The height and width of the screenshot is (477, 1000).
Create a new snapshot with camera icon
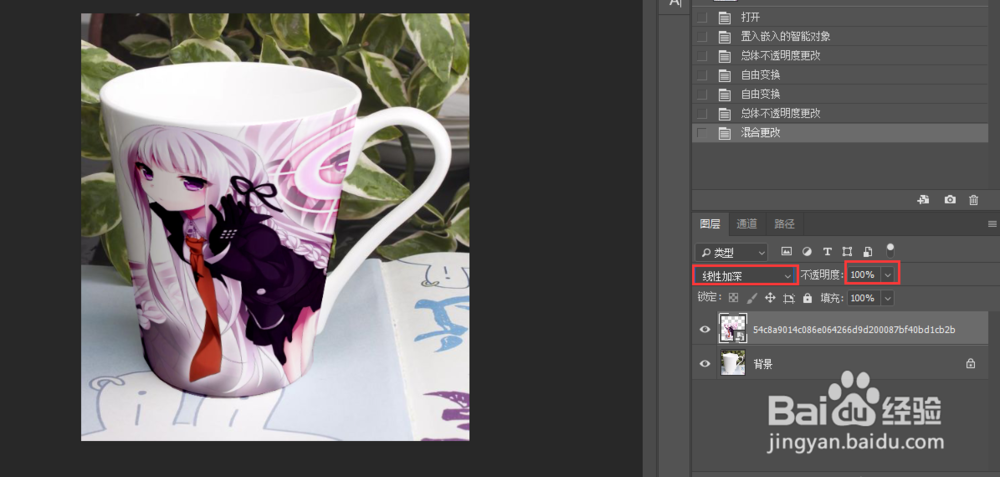click(x=950, y=200)
